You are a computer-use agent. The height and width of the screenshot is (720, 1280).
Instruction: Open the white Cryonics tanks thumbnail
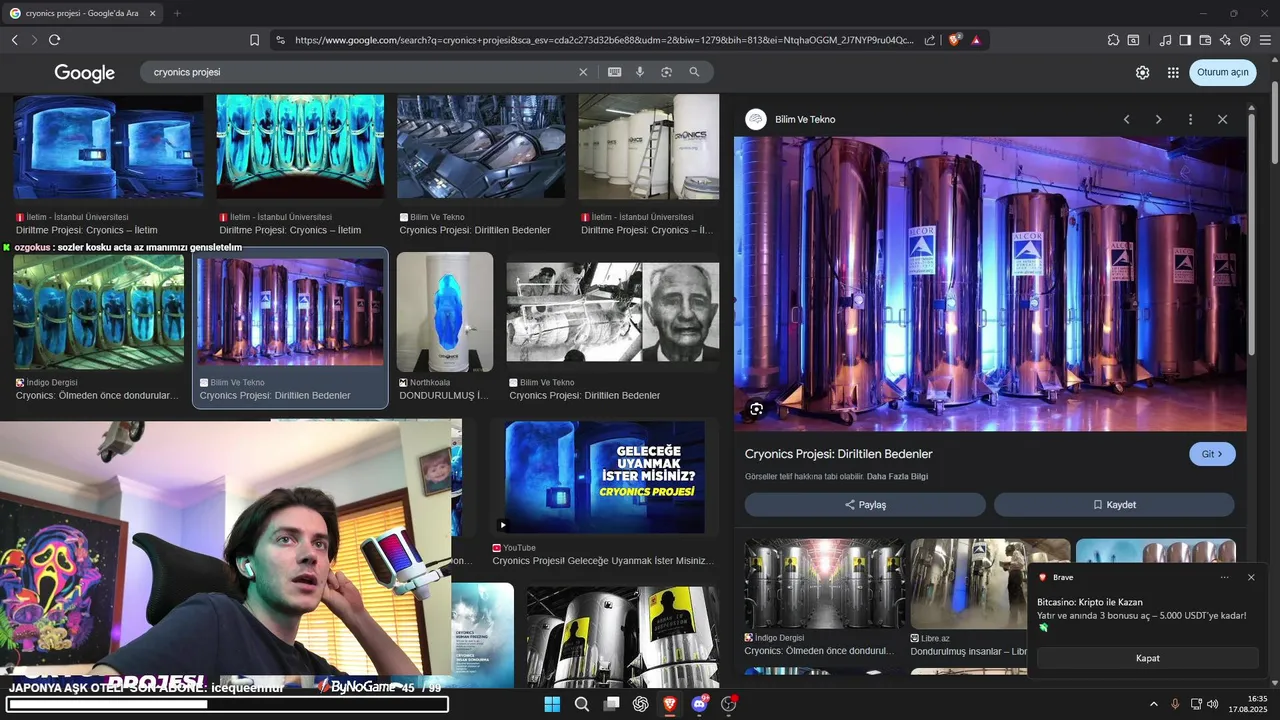click(x=648, y=147)
